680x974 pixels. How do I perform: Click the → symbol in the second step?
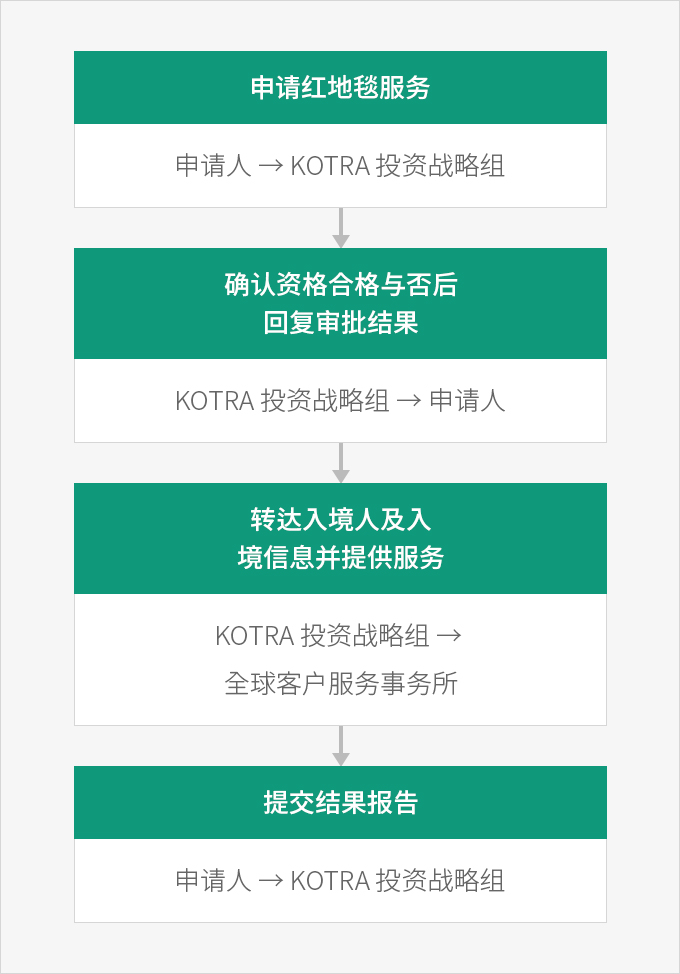pyautogui.click(x=409, y=401)
